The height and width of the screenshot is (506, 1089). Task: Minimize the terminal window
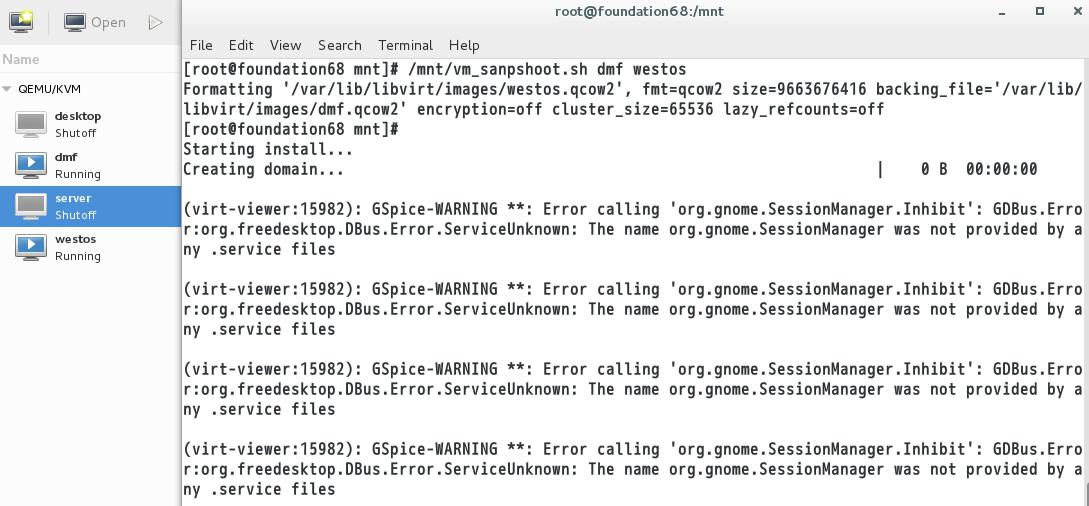click(x=1002, y=12)
